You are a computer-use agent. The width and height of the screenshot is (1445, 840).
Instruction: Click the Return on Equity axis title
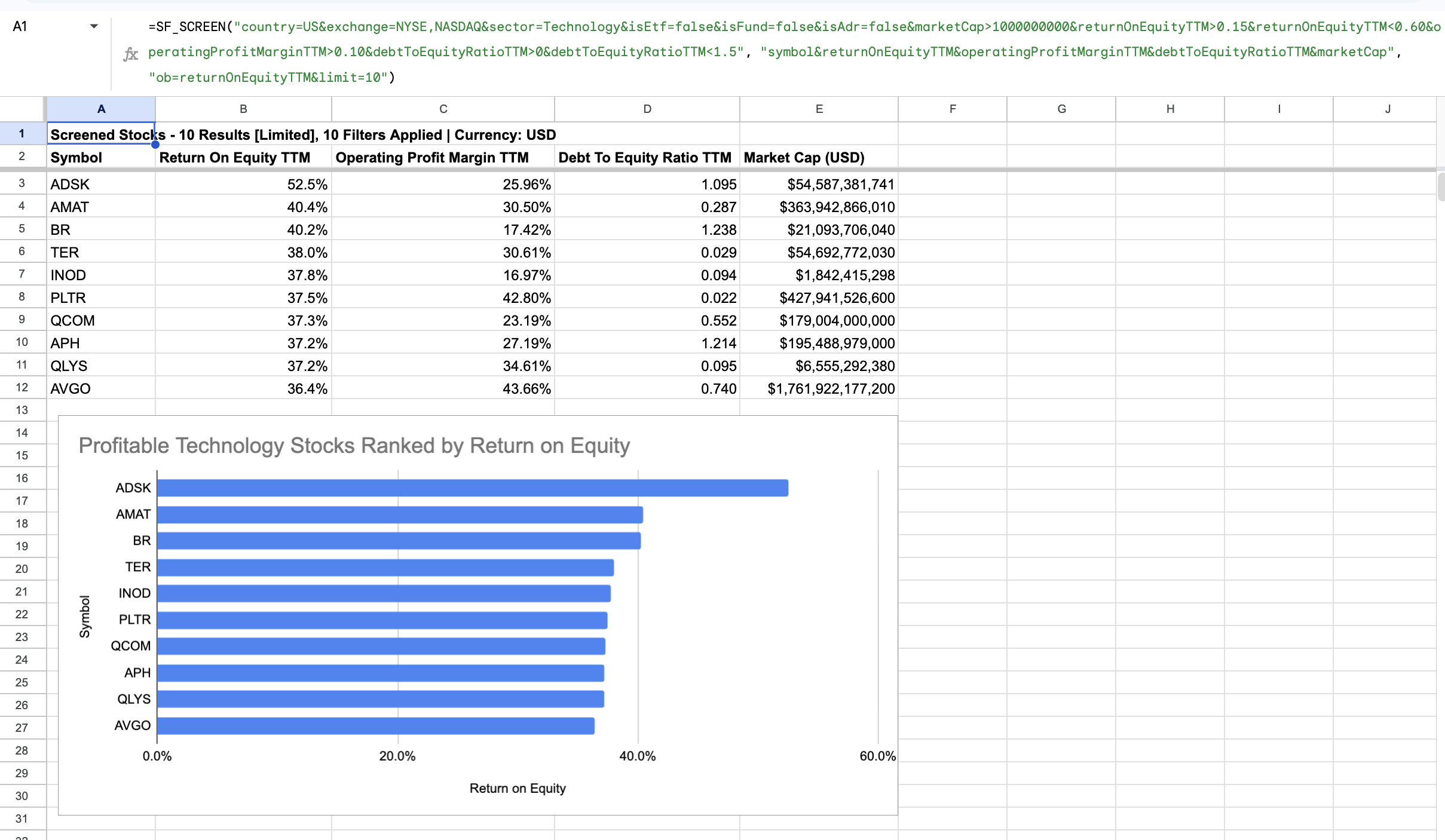click(x=518, y=788)
